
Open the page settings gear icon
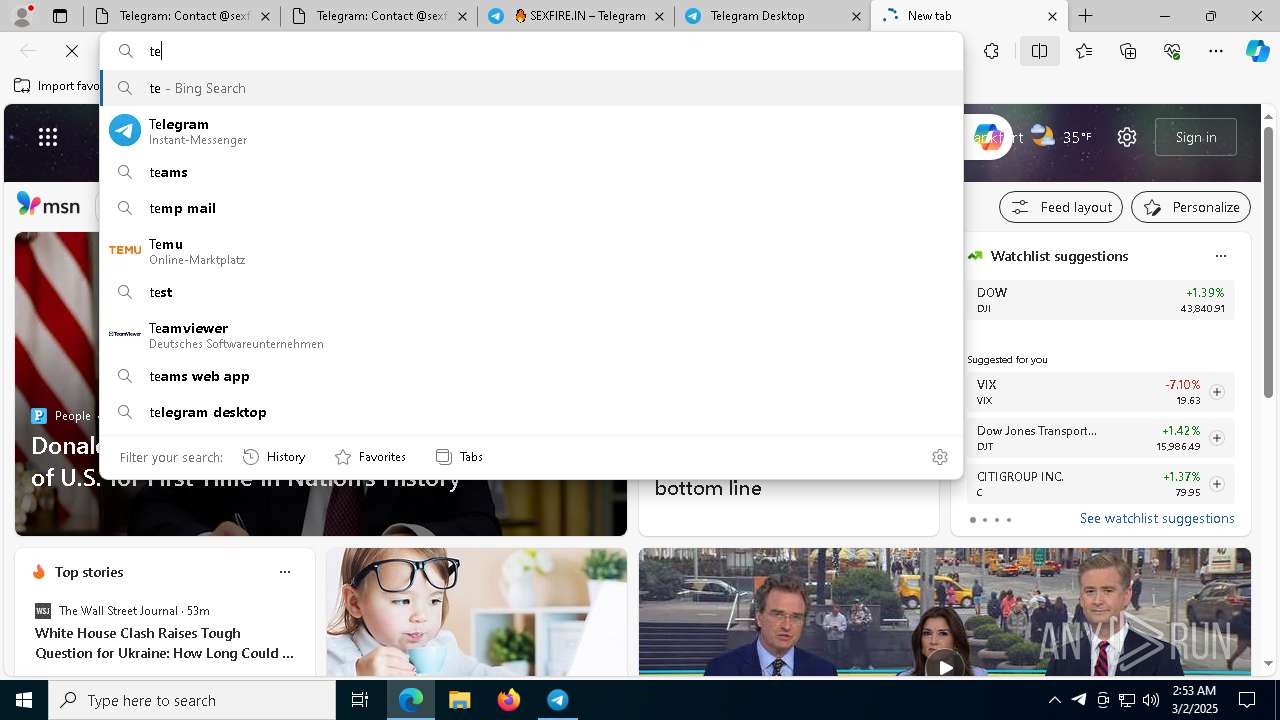click(1127, 137)
